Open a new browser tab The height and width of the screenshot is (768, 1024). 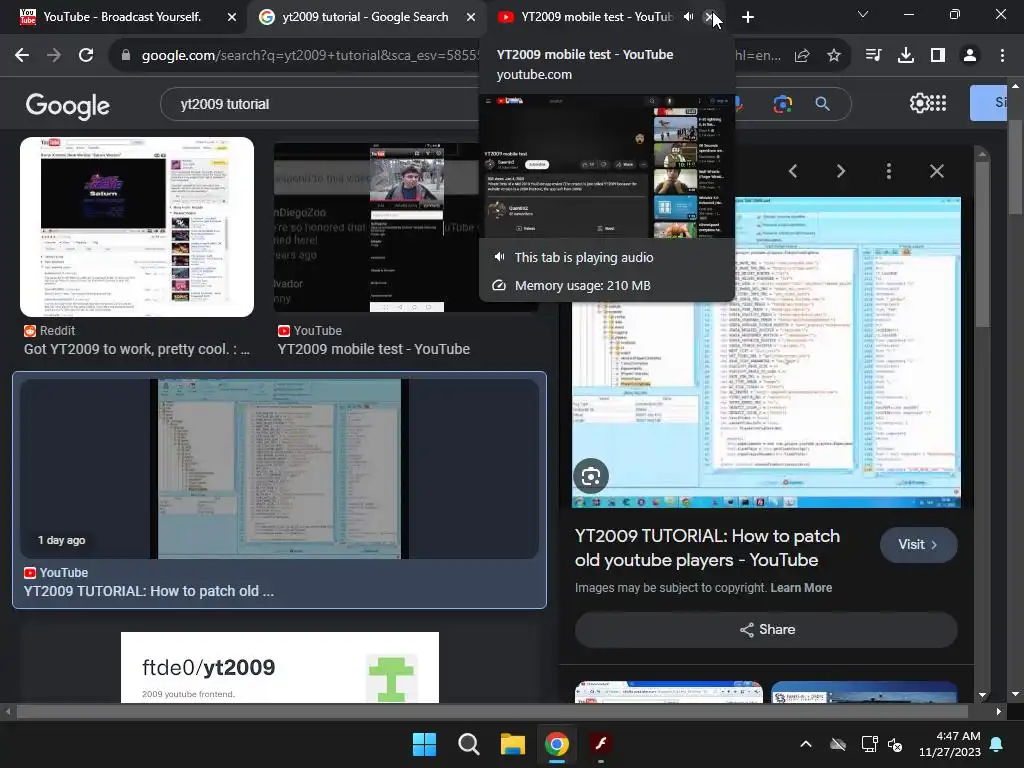(x=748, y=17)
